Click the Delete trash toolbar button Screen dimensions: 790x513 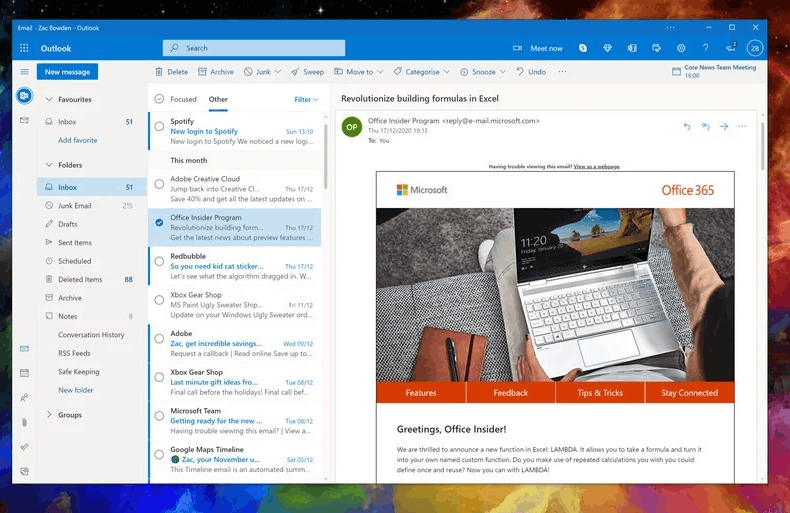[x=172, y=72]
